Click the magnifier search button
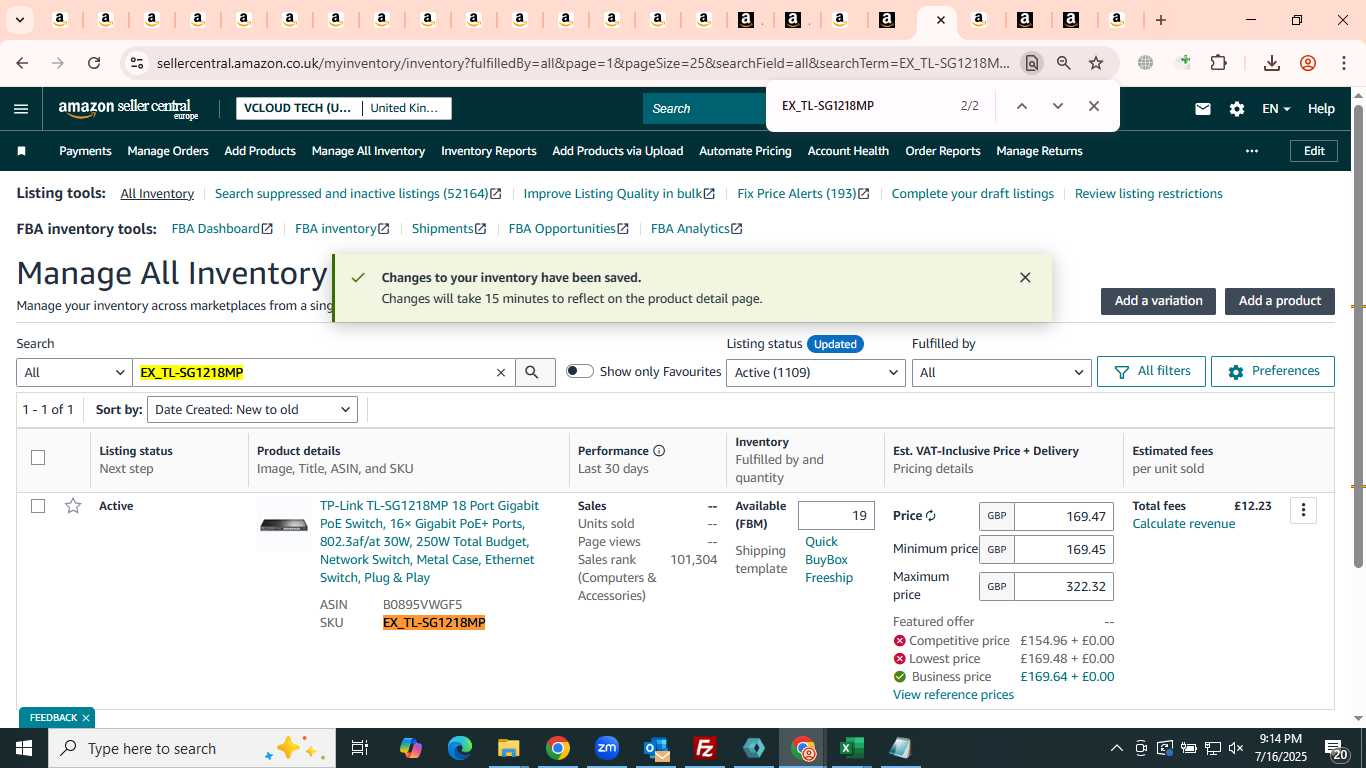 click(535, 373)
